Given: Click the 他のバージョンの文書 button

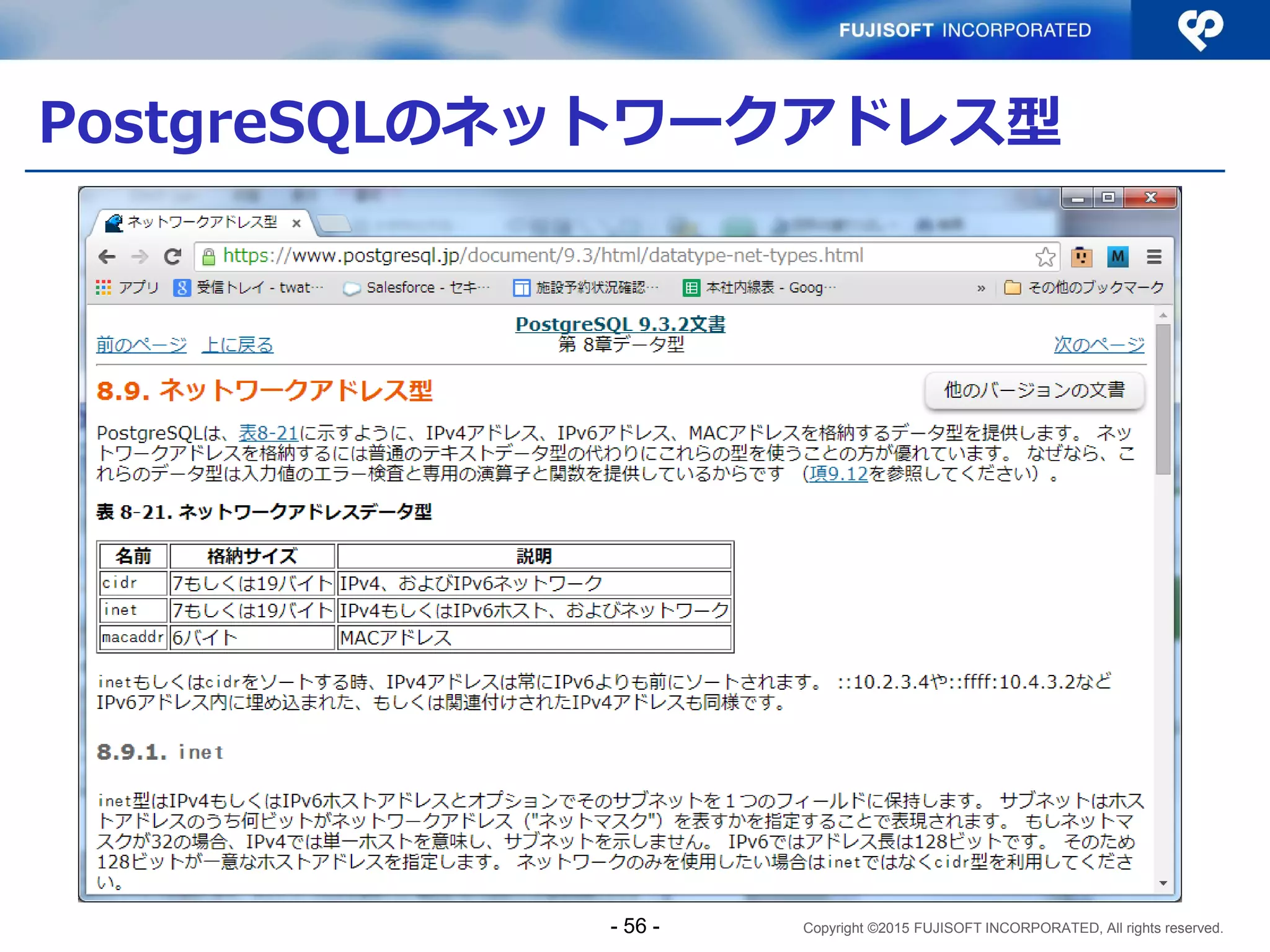Looking at the screenshot, I should pos(1034,390).
